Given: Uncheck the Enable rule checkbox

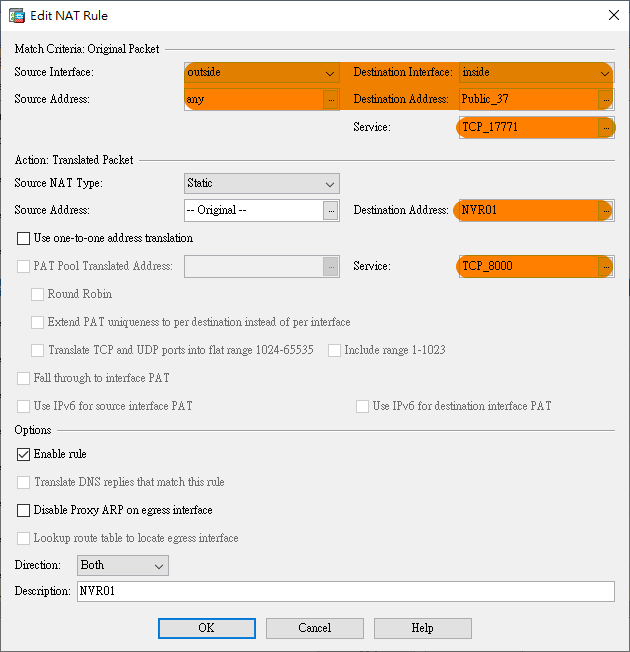Looking at the screenshot, I should [24, 454].
